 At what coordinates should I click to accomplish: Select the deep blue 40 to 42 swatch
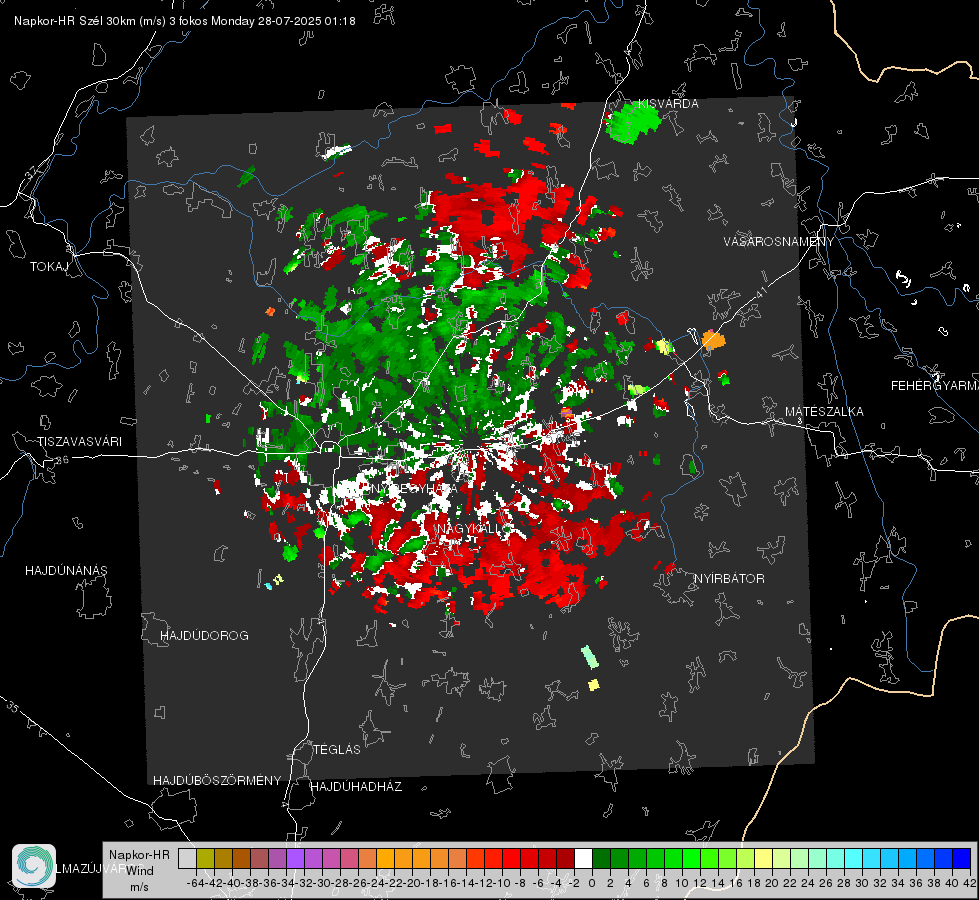962,859
